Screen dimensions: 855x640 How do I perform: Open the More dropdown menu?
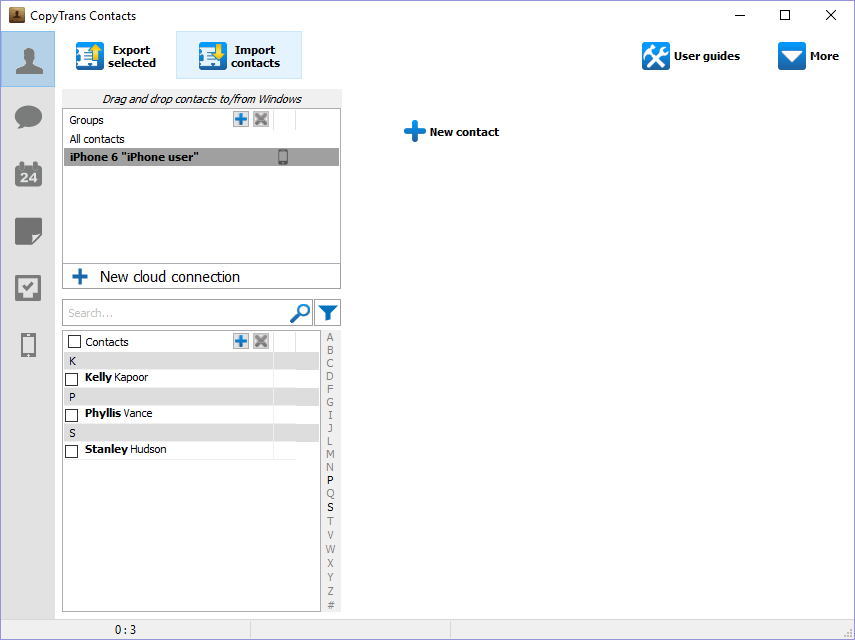808,56
